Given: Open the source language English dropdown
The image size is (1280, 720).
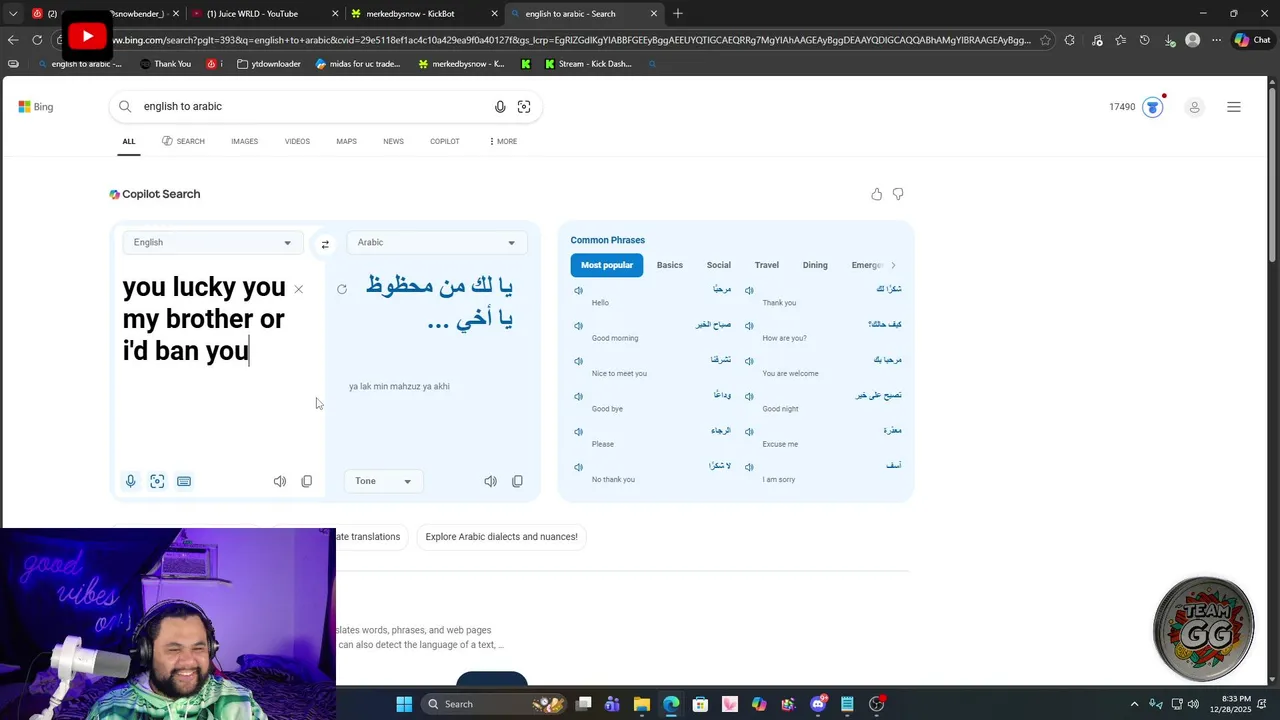Looking at the screenshot, I should coord(212,242).
